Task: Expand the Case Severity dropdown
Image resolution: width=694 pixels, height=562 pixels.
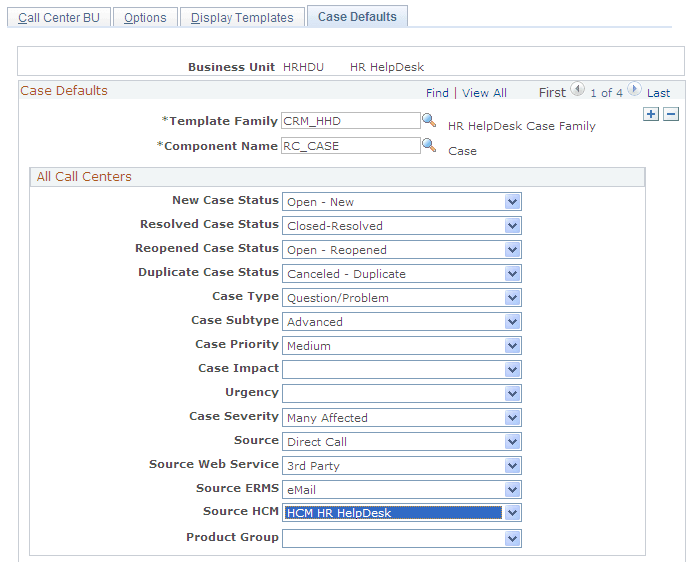Action: click(402, 417)
